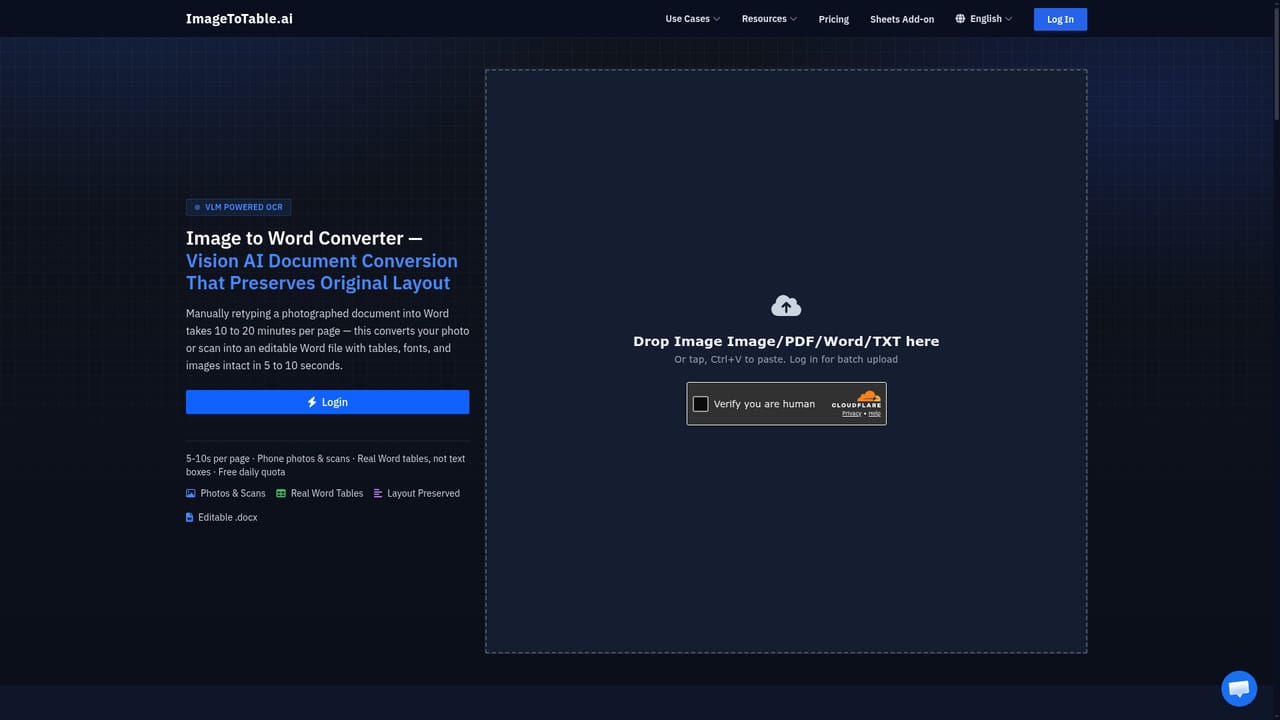This screenshot has height=720, width=1280.
Task: Expand the Use Cases menu
Action: (x=692, y=19)
